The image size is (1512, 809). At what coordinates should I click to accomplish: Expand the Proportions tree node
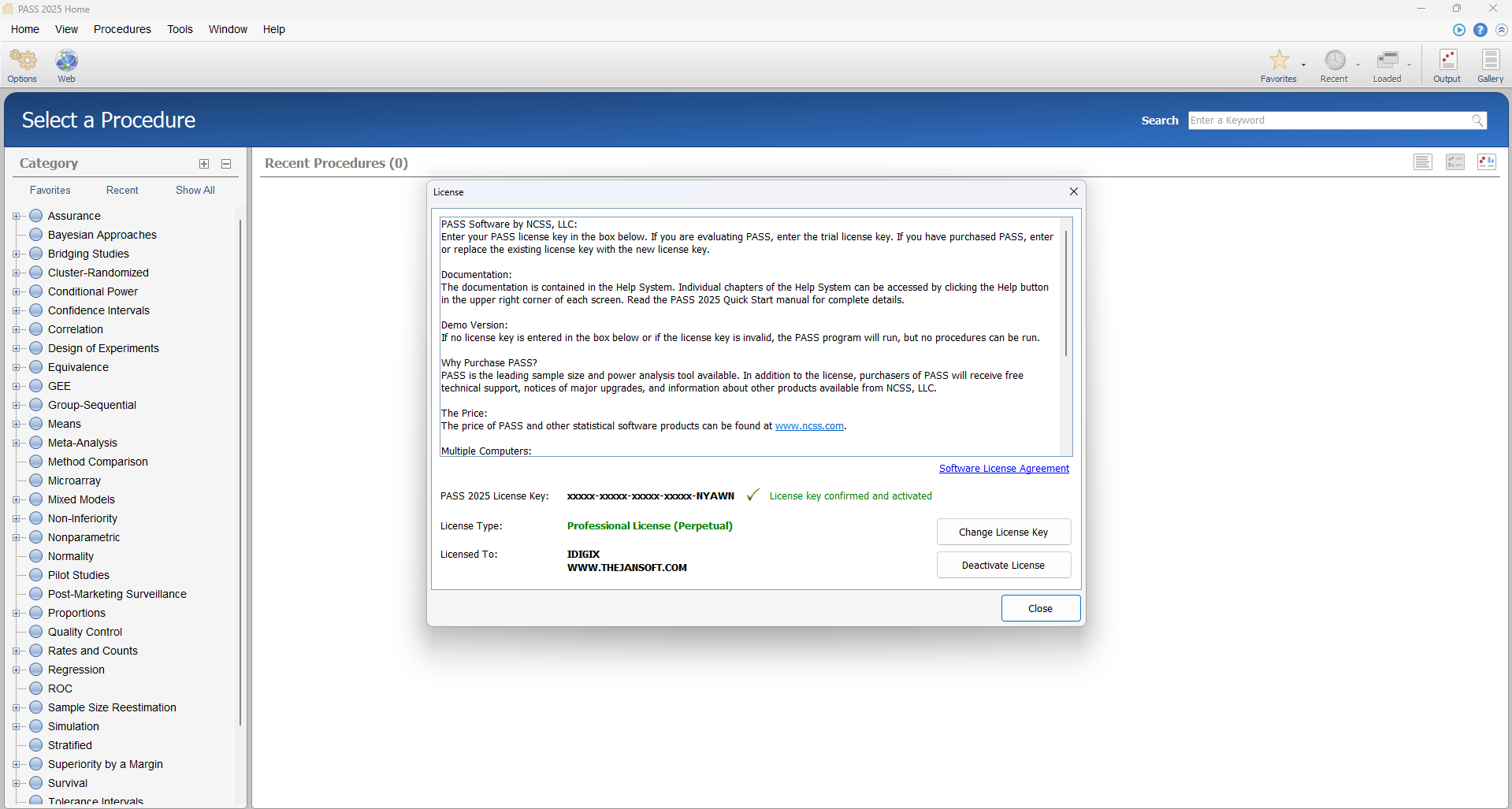click(x=16, y=613)
